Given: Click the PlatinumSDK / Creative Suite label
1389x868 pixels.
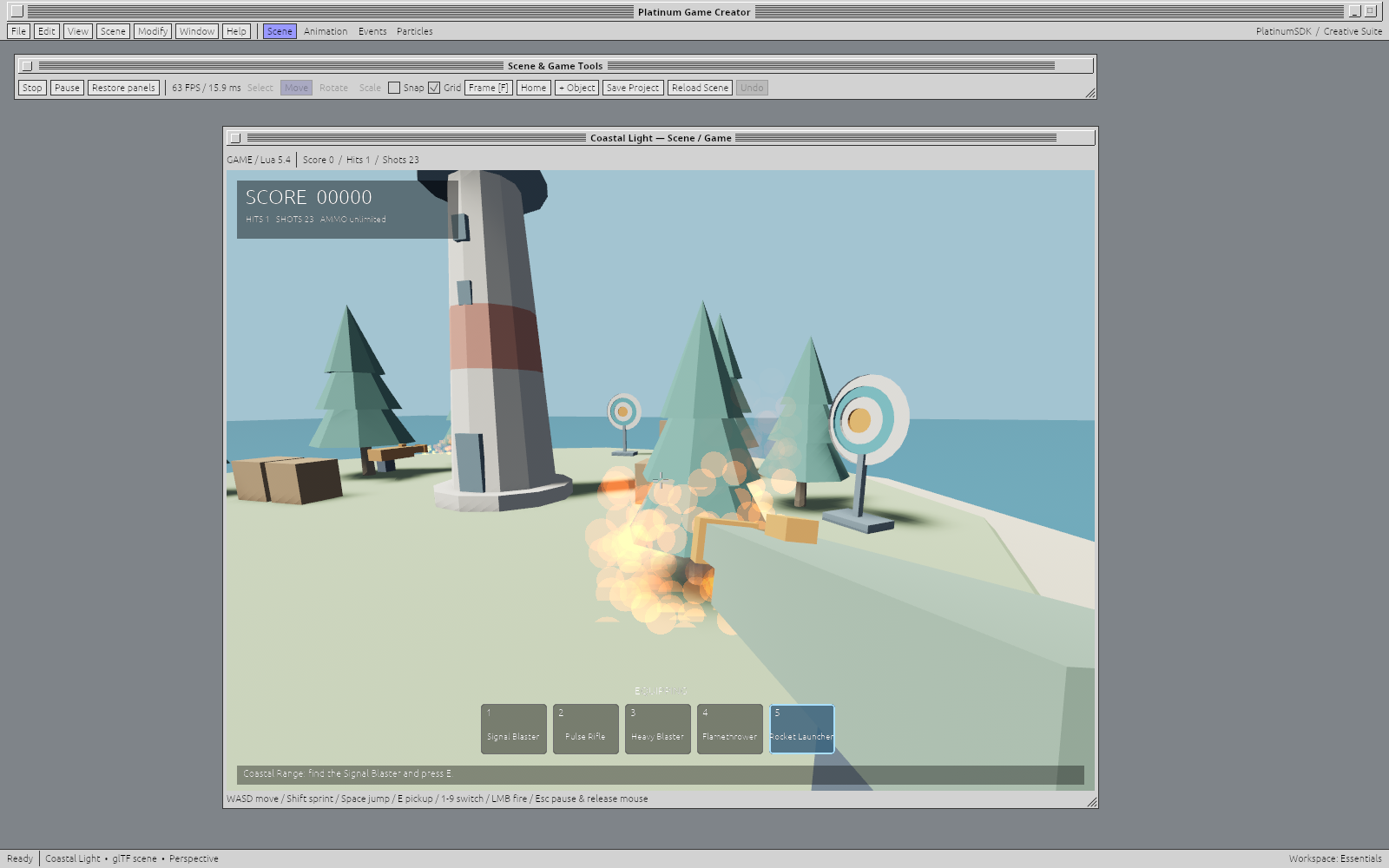Looking at the screenshot, I should click(x=1319, y=31).
